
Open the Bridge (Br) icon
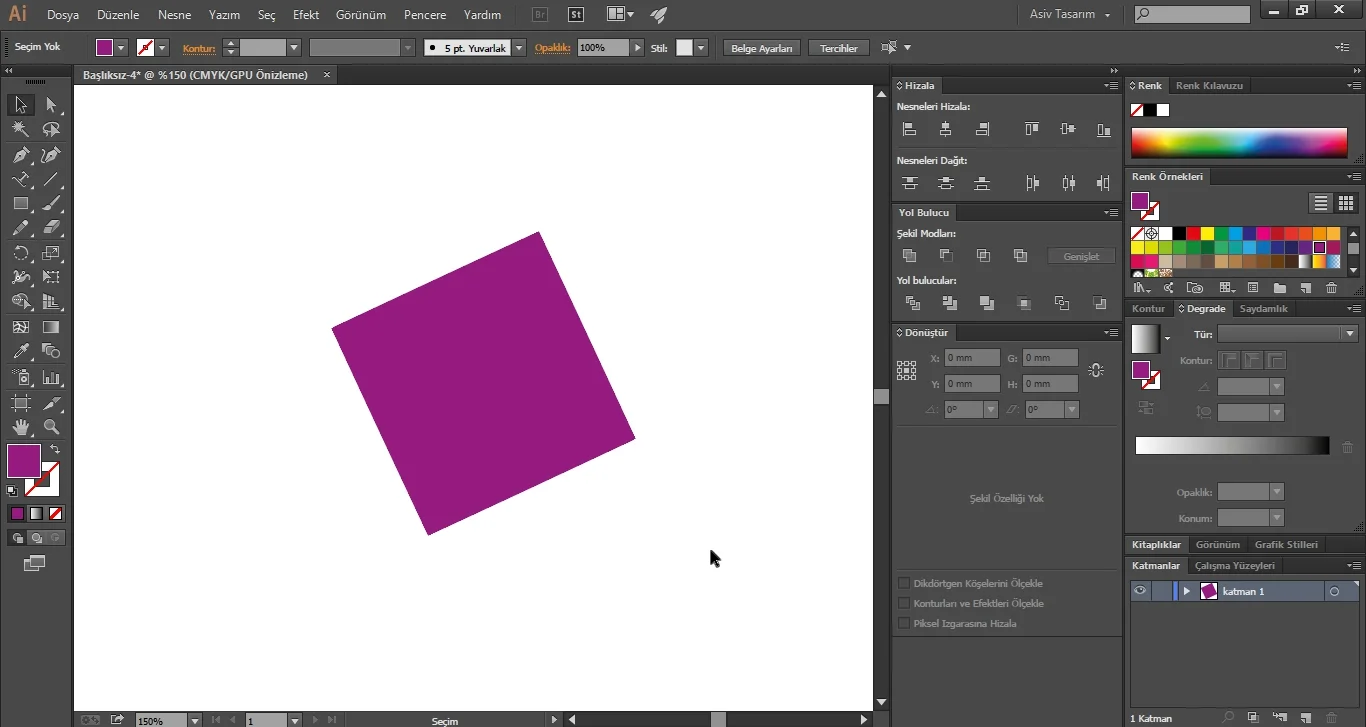(540, 15)
